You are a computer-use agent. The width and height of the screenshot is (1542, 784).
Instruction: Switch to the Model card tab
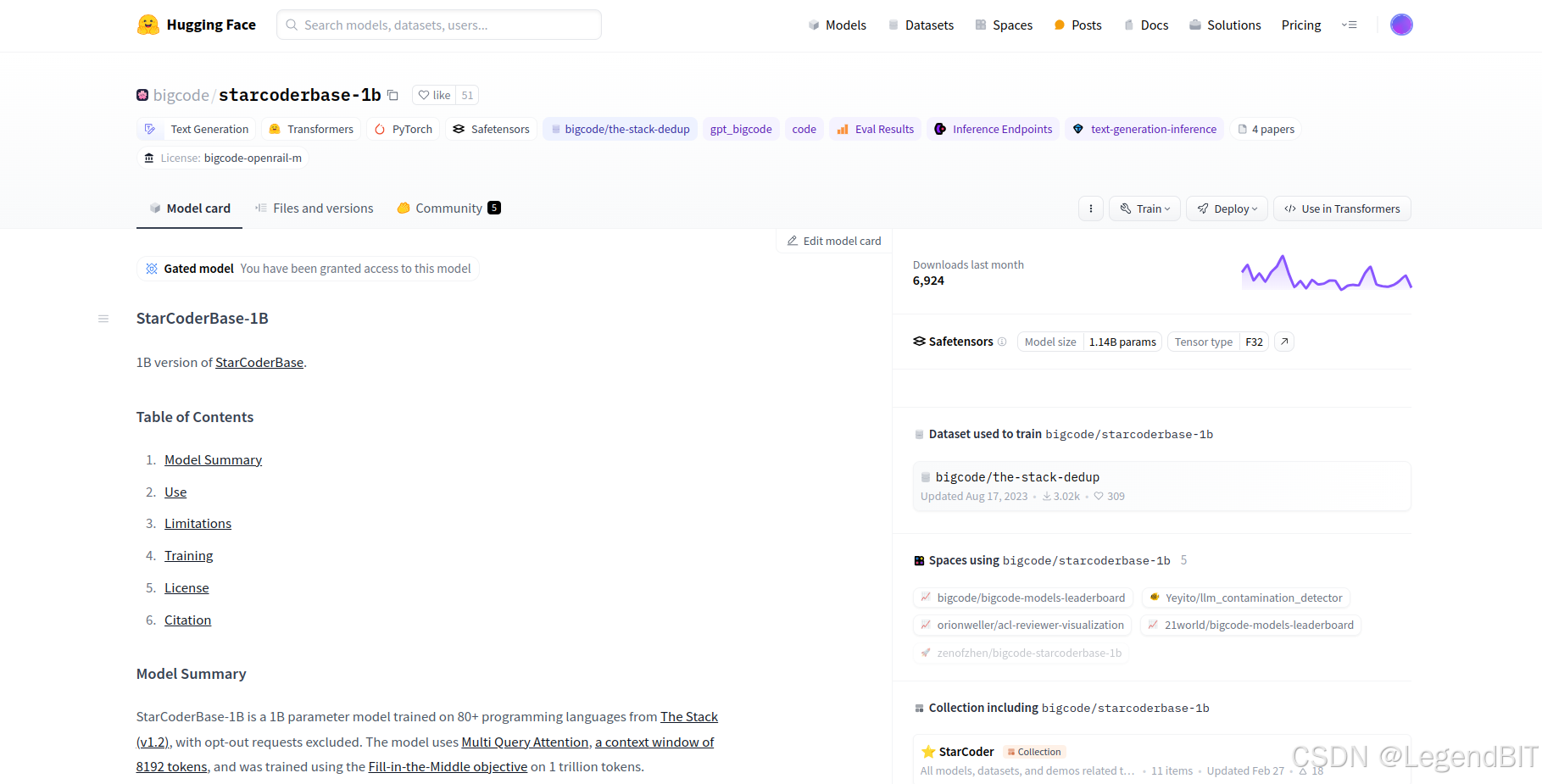pos(190,209)
